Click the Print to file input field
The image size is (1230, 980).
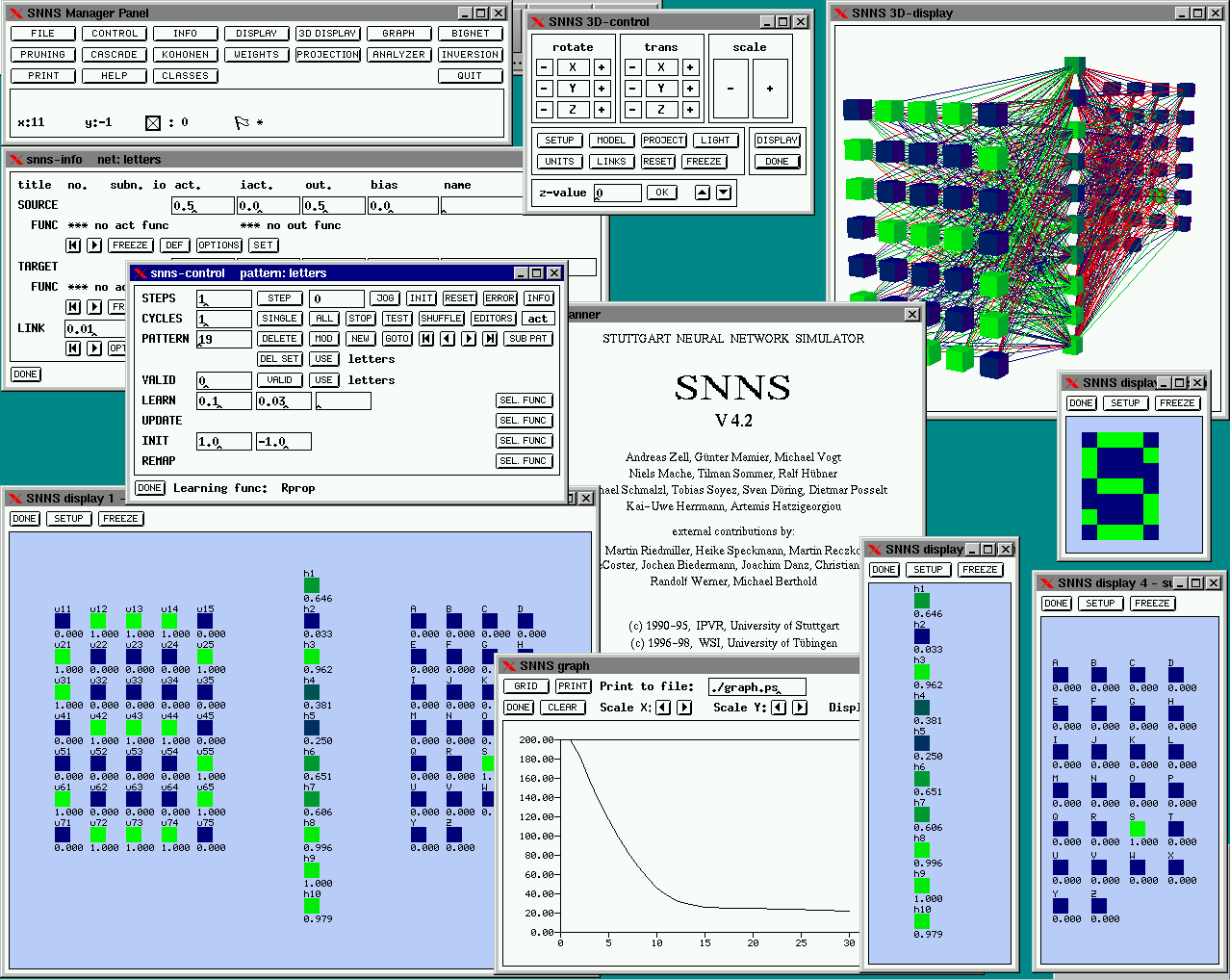point(756,687)
